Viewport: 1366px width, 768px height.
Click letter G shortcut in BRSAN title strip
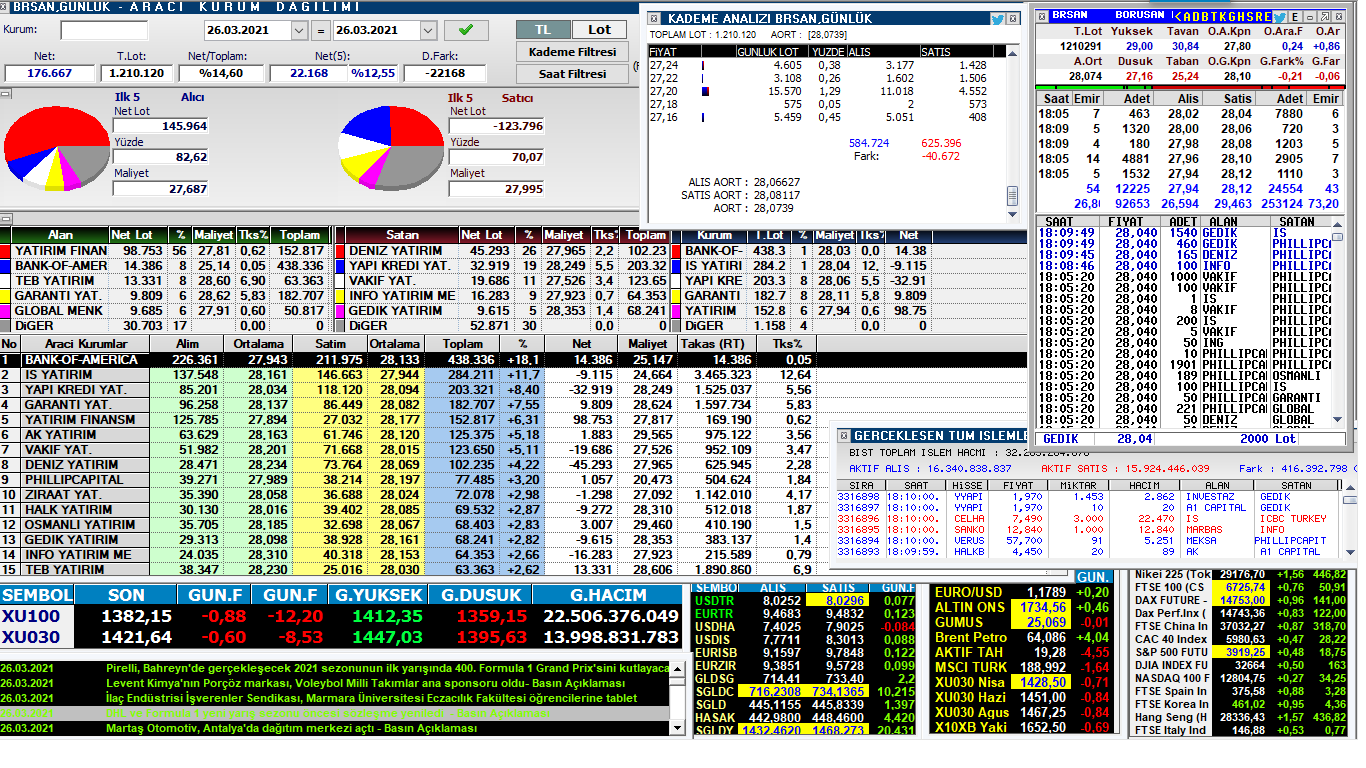pyautogui.click(x=1232, y=17)
